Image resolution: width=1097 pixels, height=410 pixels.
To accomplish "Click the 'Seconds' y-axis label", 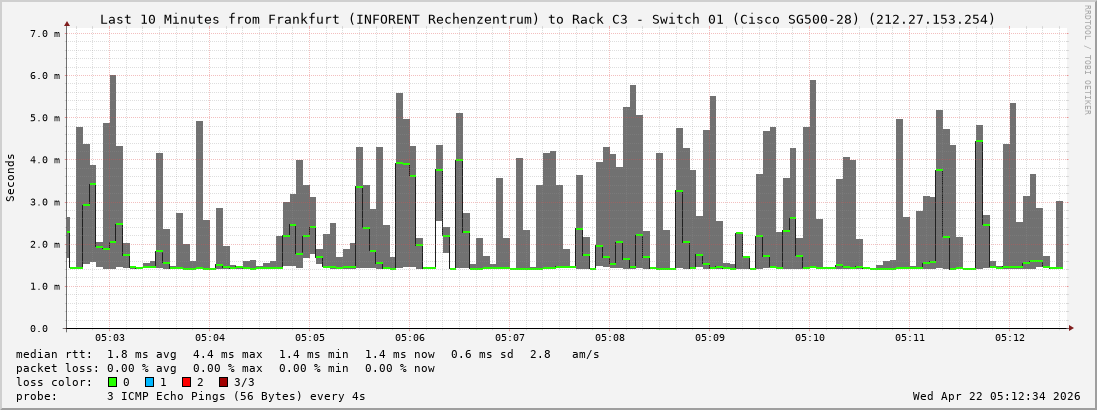I will click(11, 178).
